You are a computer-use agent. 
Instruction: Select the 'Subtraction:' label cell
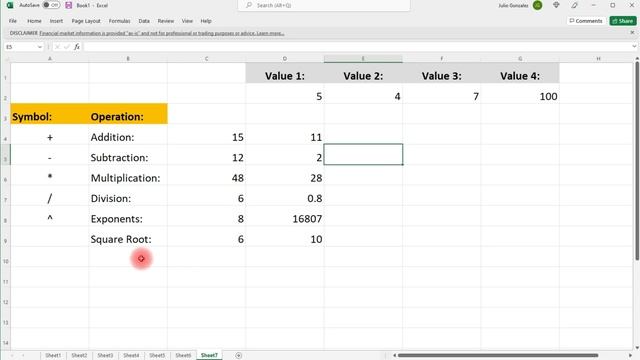128,155
